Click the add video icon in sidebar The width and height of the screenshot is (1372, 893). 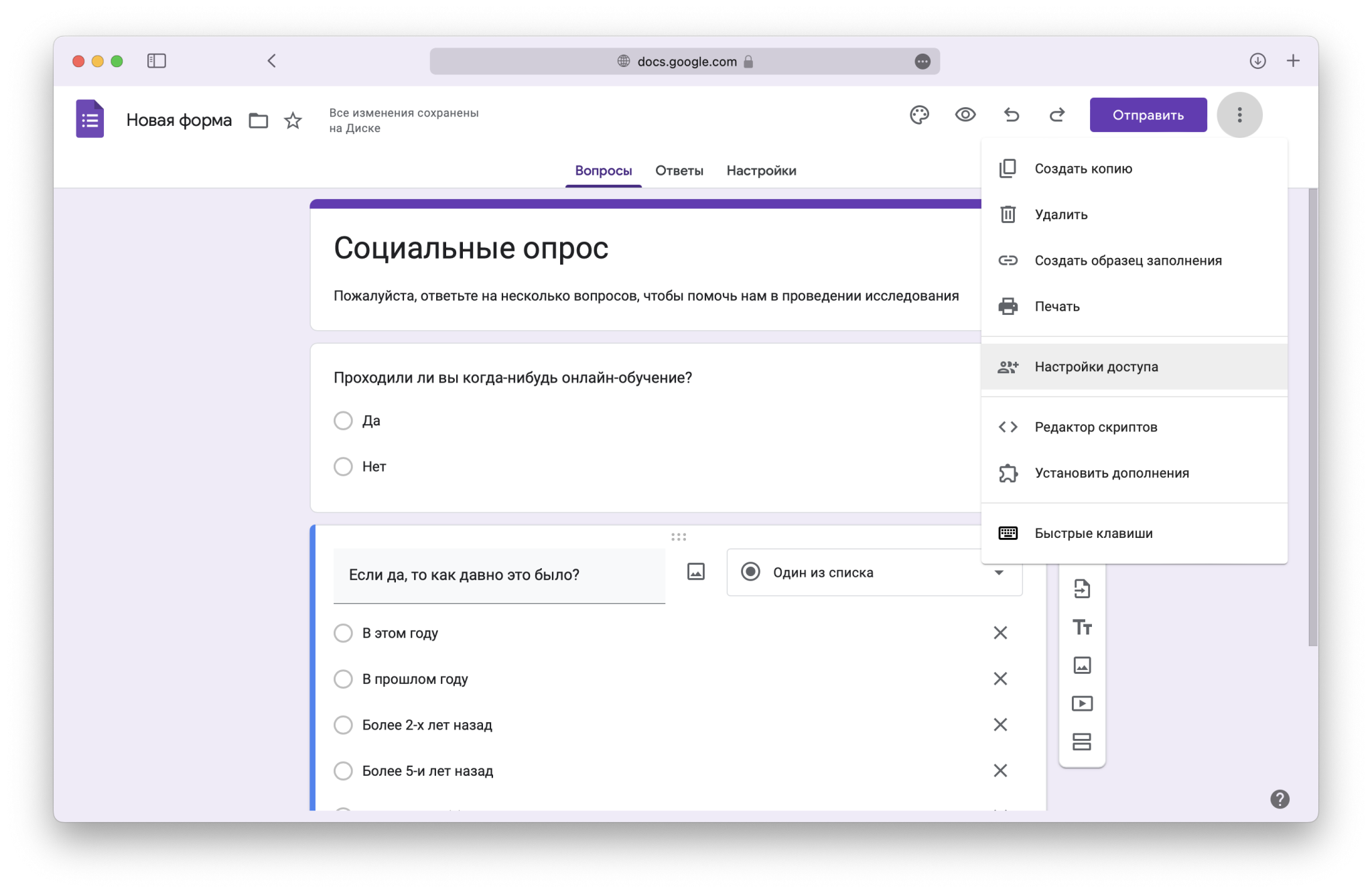coord(1082,703)
